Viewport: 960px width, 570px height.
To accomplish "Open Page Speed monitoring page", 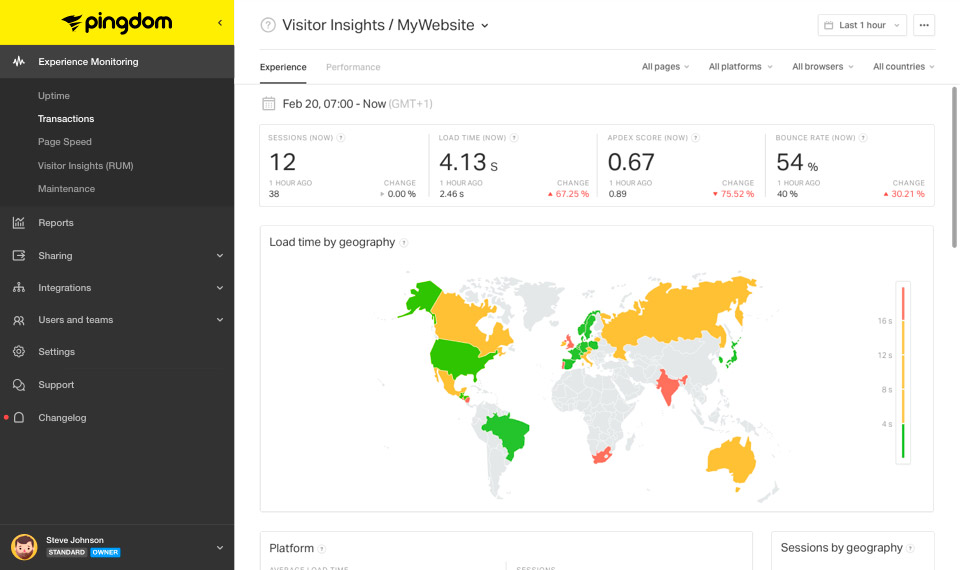I will 65,142.
